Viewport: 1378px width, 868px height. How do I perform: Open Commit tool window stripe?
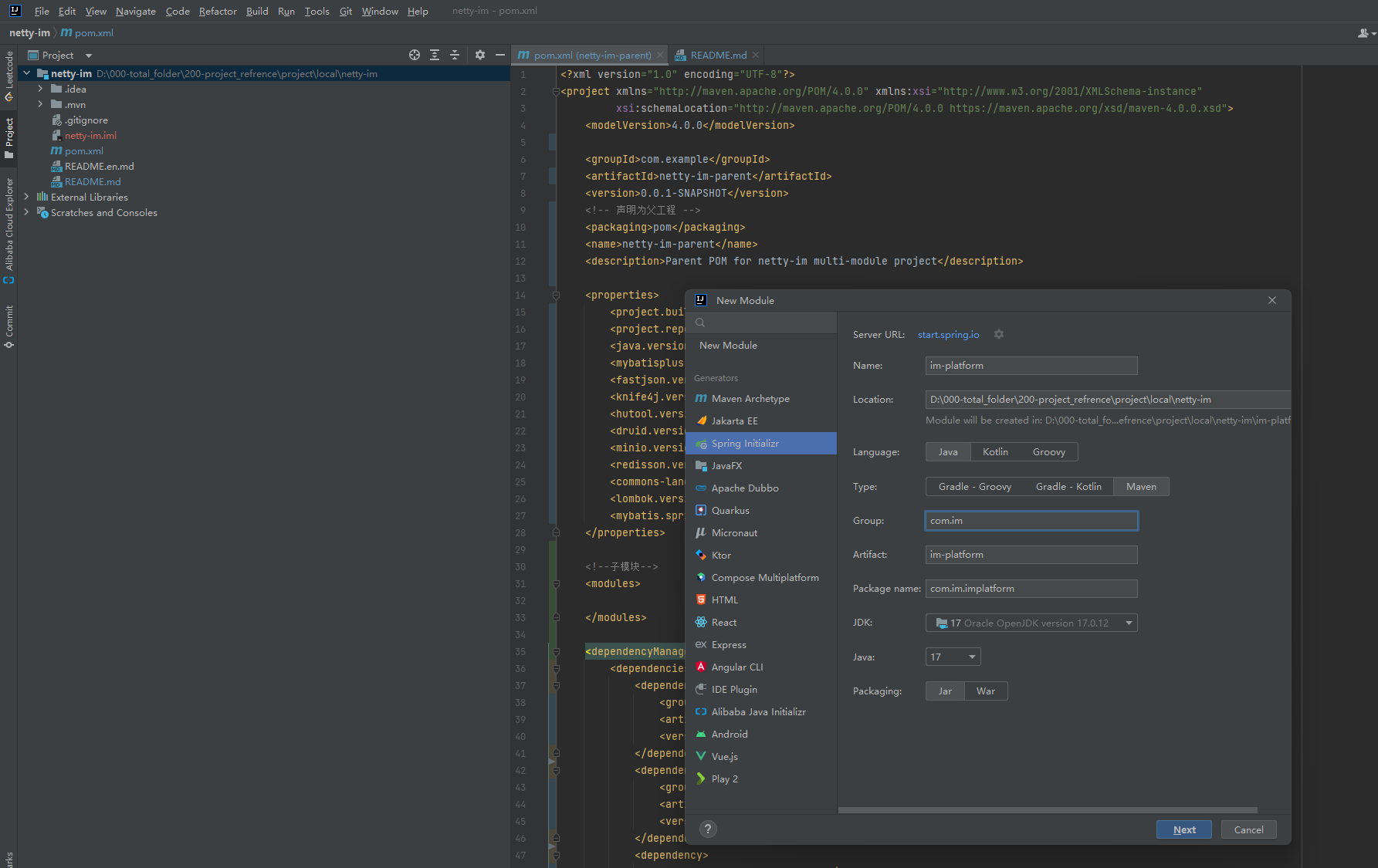pyautogui.click(x=9, y=326)
